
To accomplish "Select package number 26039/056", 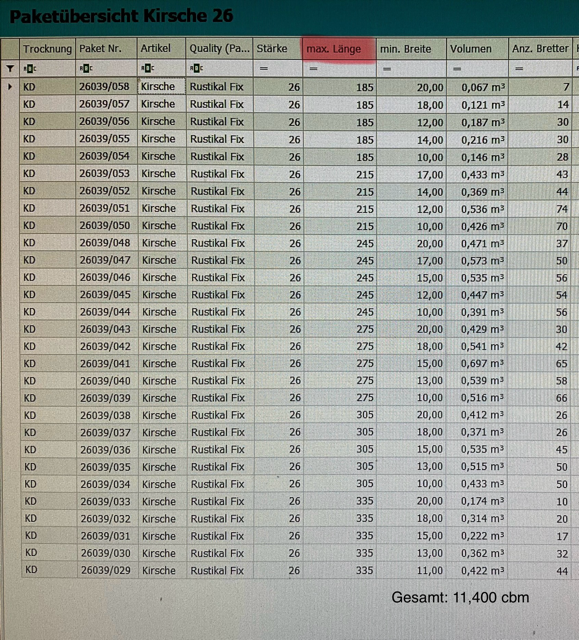I will click(x=104, y=122).
